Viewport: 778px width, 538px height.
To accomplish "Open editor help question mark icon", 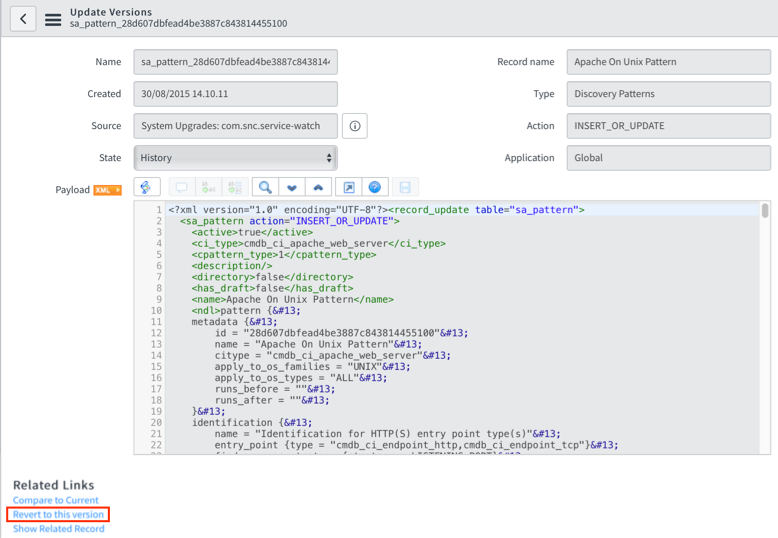I will coord(375,188).
